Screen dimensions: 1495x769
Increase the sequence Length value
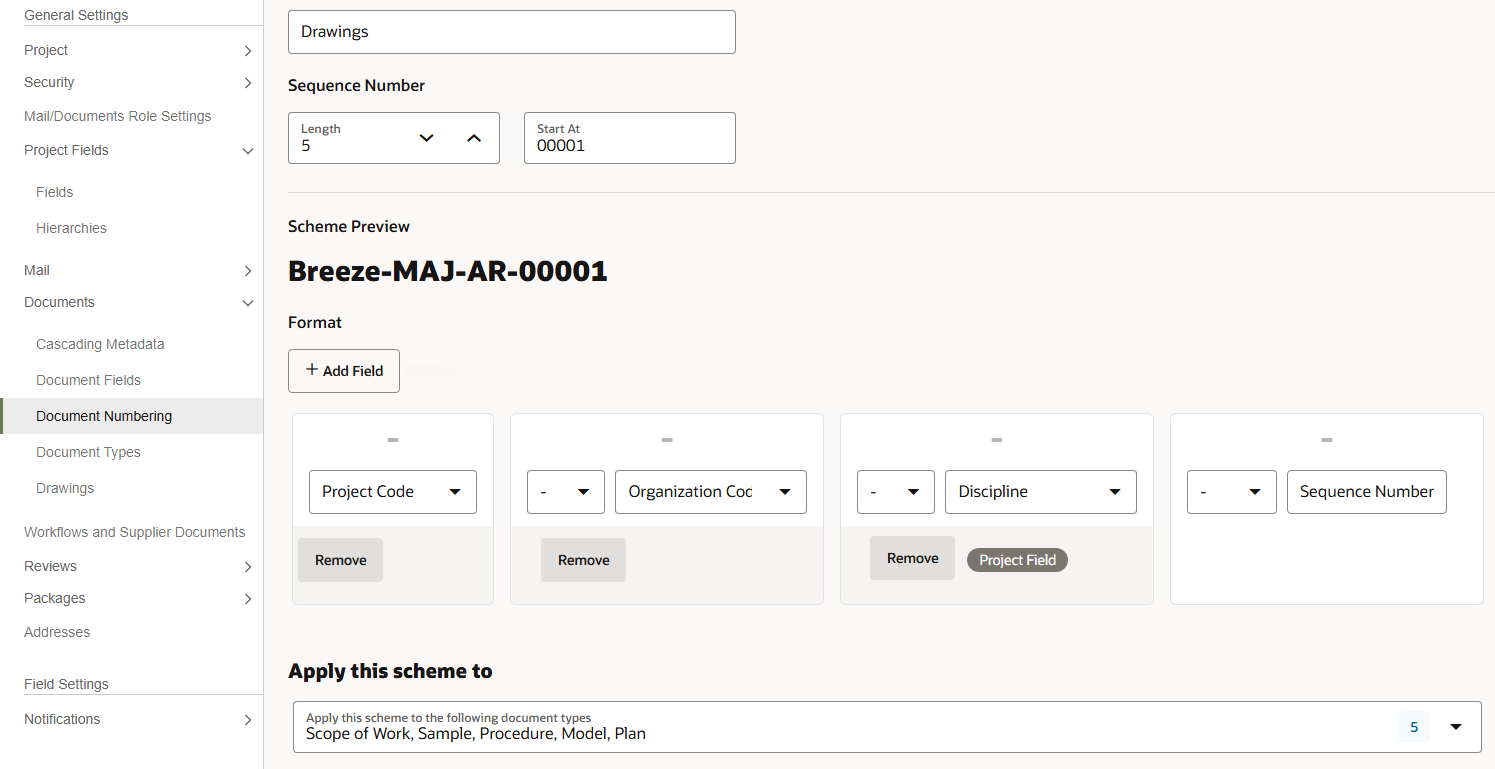(474, 138)
